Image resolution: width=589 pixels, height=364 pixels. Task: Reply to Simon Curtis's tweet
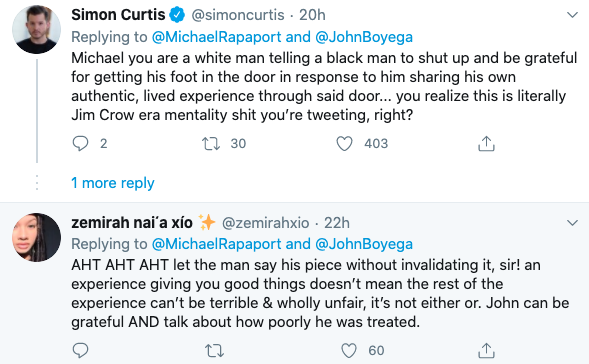pos(80,143)
